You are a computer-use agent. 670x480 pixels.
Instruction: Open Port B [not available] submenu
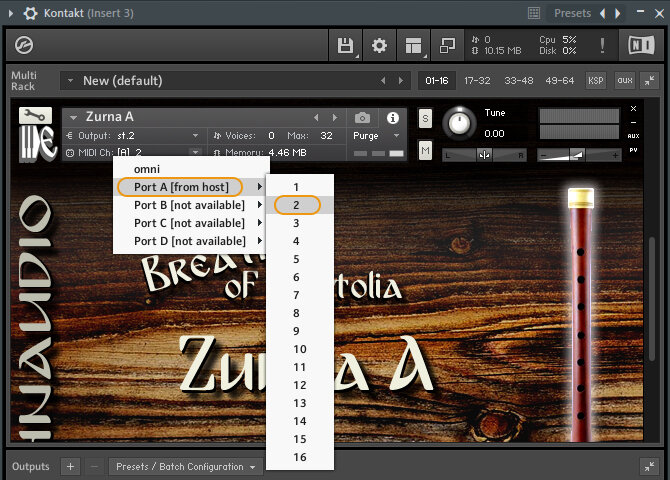(191, 205)
